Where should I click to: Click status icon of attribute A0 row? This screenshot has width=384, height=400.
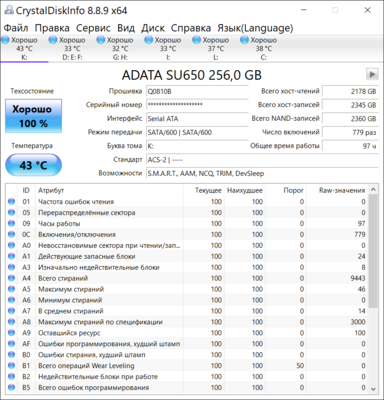[x=11, y=245]
